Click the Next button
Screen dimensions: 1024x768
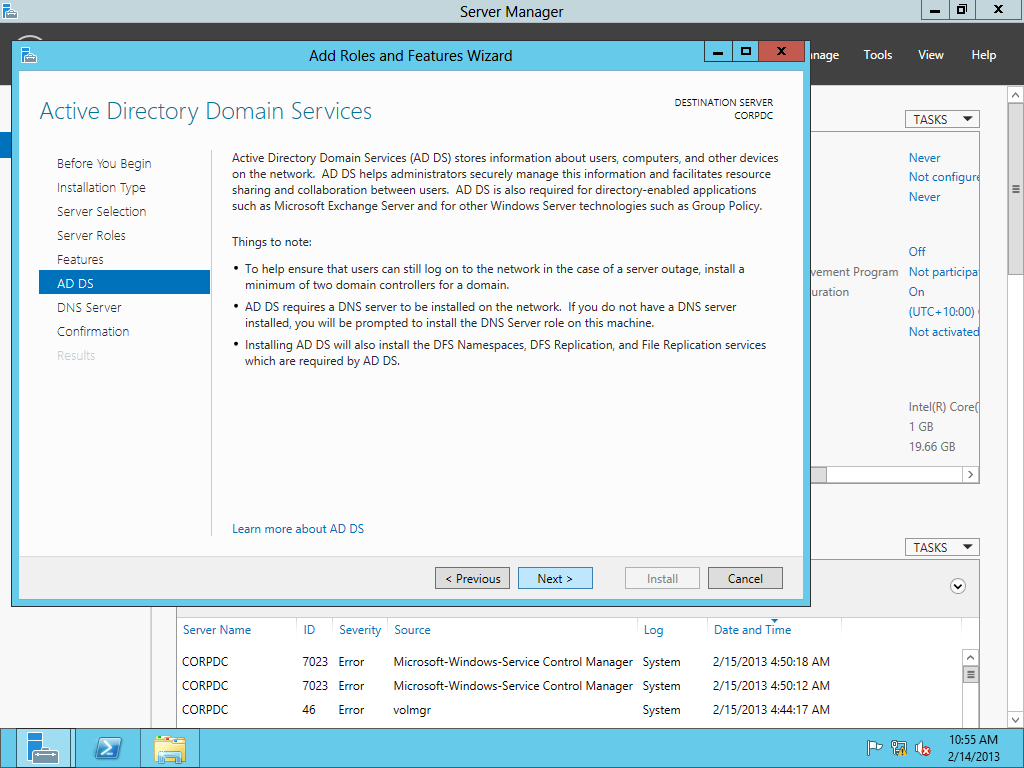[555, 578]
